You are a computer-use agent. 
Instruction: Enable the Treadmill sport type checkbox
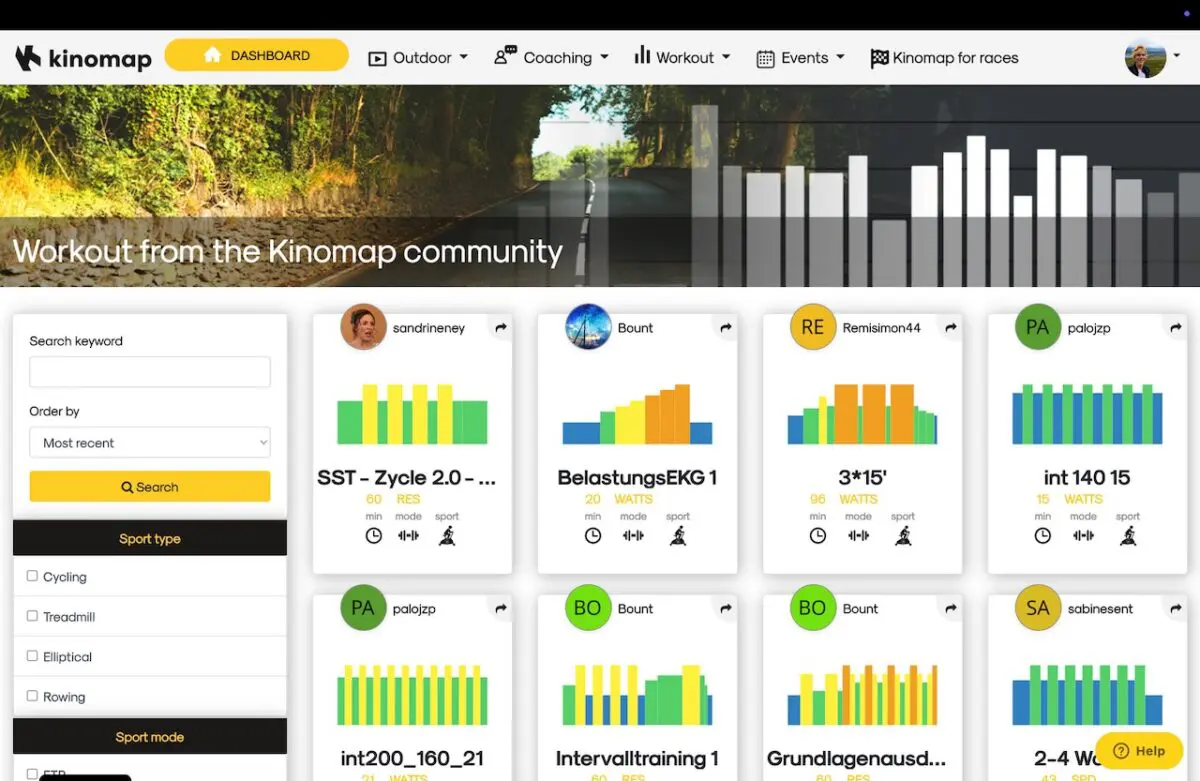(x=32, y=616)
